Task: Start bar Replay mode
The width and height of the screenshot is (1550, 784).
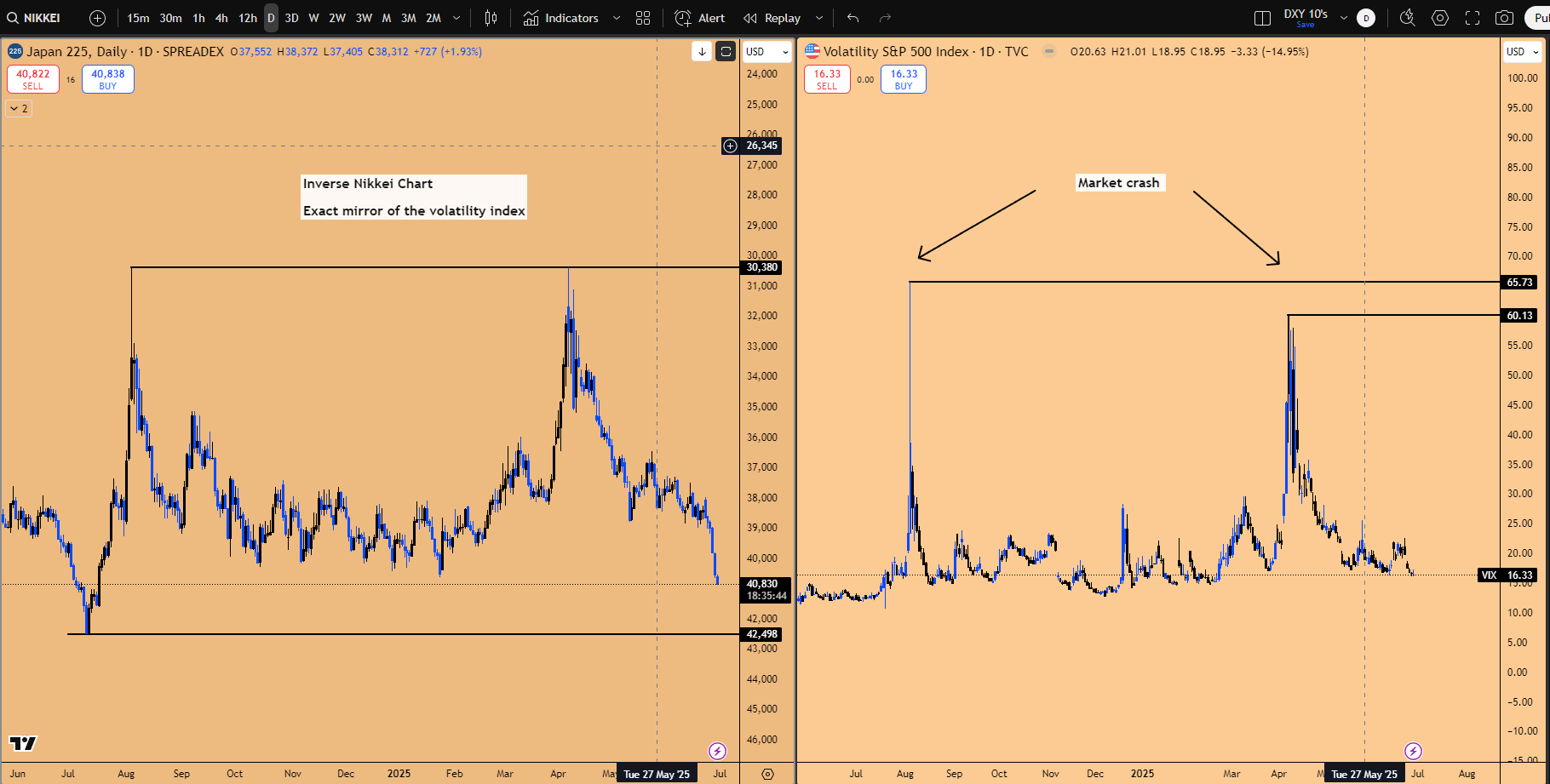Action: [x=772, y=18]
